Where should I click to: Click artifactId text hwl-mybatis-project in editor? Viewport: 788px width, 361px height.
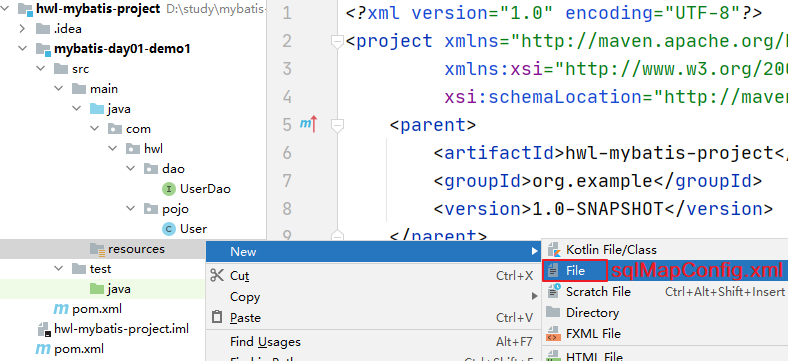pos(669,152)
